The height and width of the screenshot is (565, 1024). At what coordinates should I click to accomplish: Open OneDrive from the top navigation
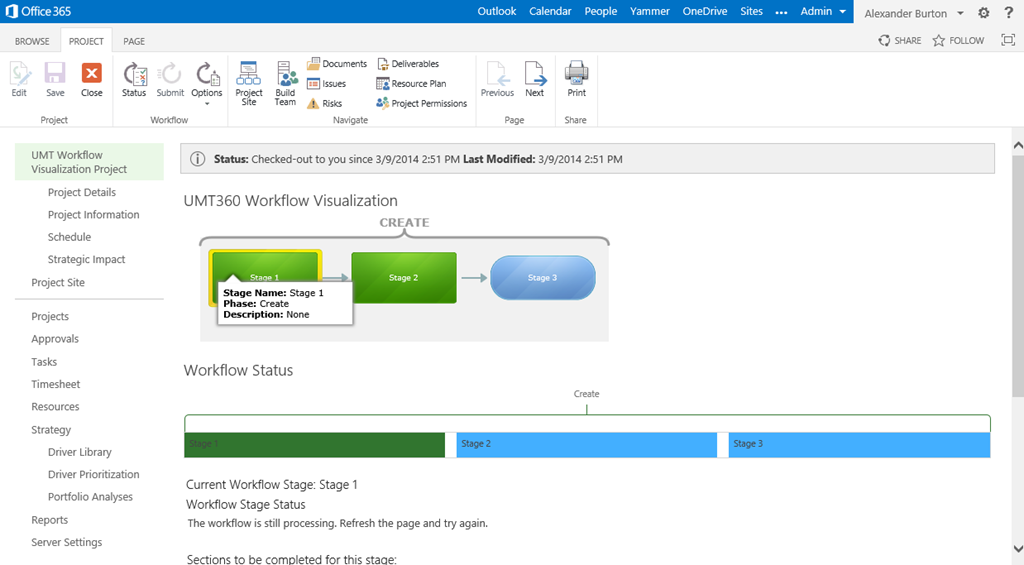[x=705, y=11]
